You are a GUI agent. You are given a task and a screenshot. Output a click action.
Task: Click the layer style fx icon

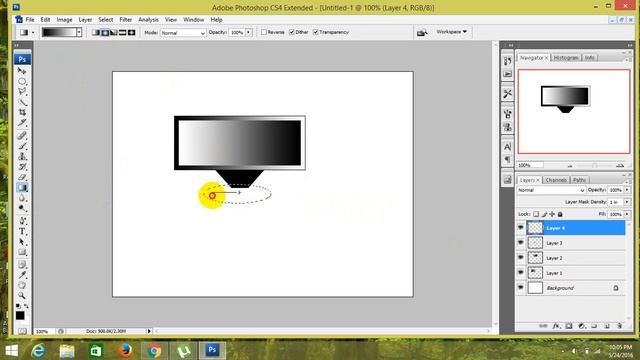point(556,326)
